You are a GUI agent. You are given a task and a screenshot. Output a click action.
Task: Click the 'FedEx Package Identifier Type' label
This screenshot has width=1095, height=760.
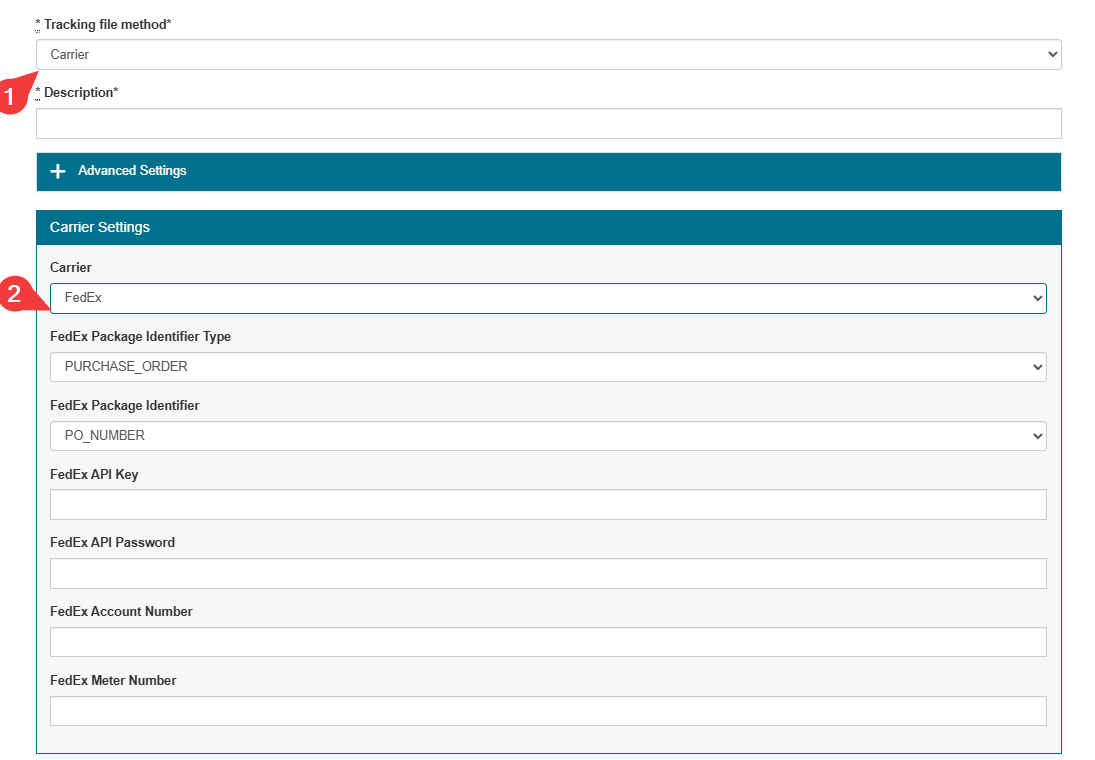coord(140,337)
